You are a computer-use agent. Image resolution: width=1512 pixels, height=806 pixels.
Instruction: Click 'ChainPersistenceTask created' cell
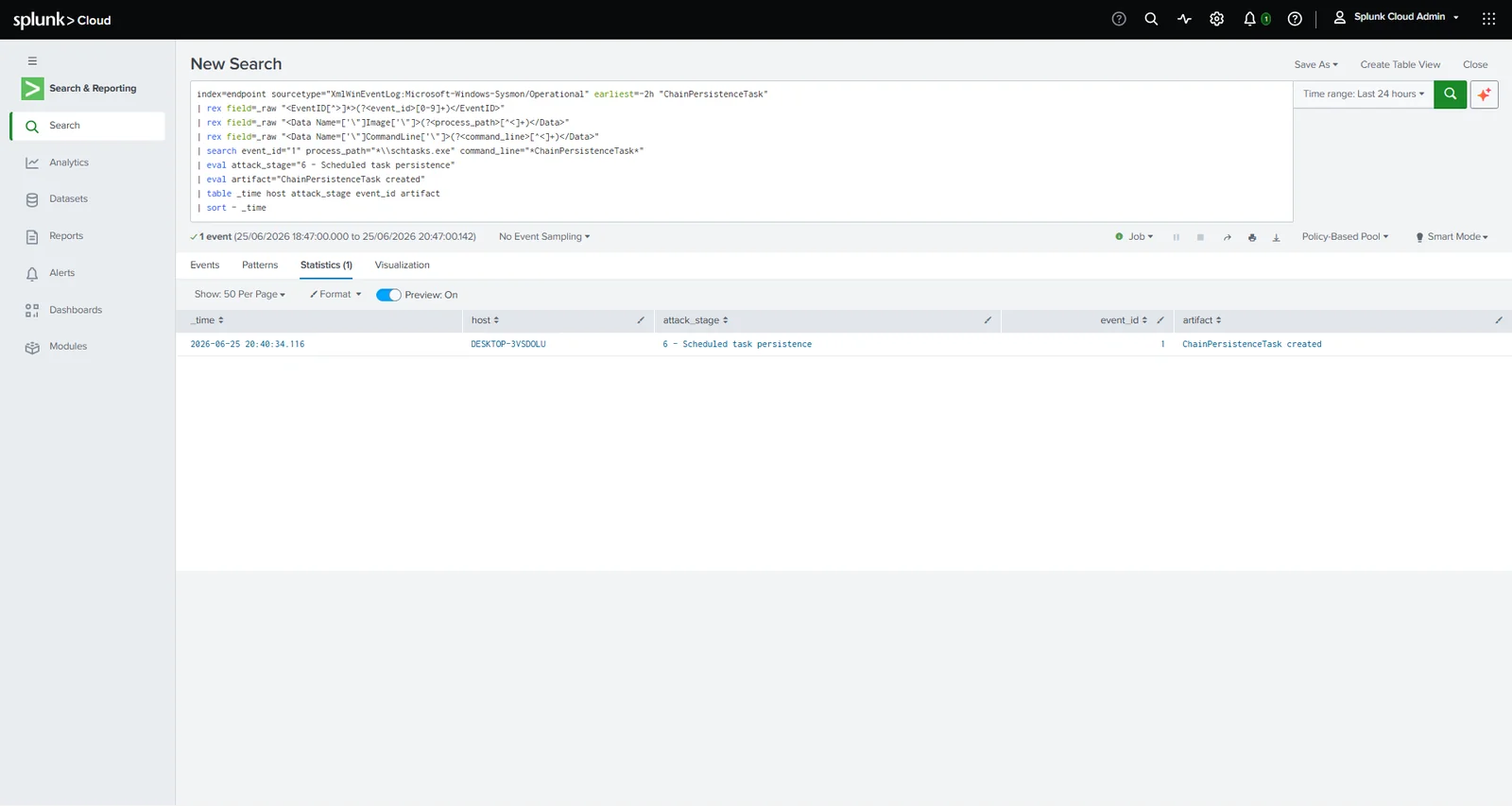click(1252, 345)
